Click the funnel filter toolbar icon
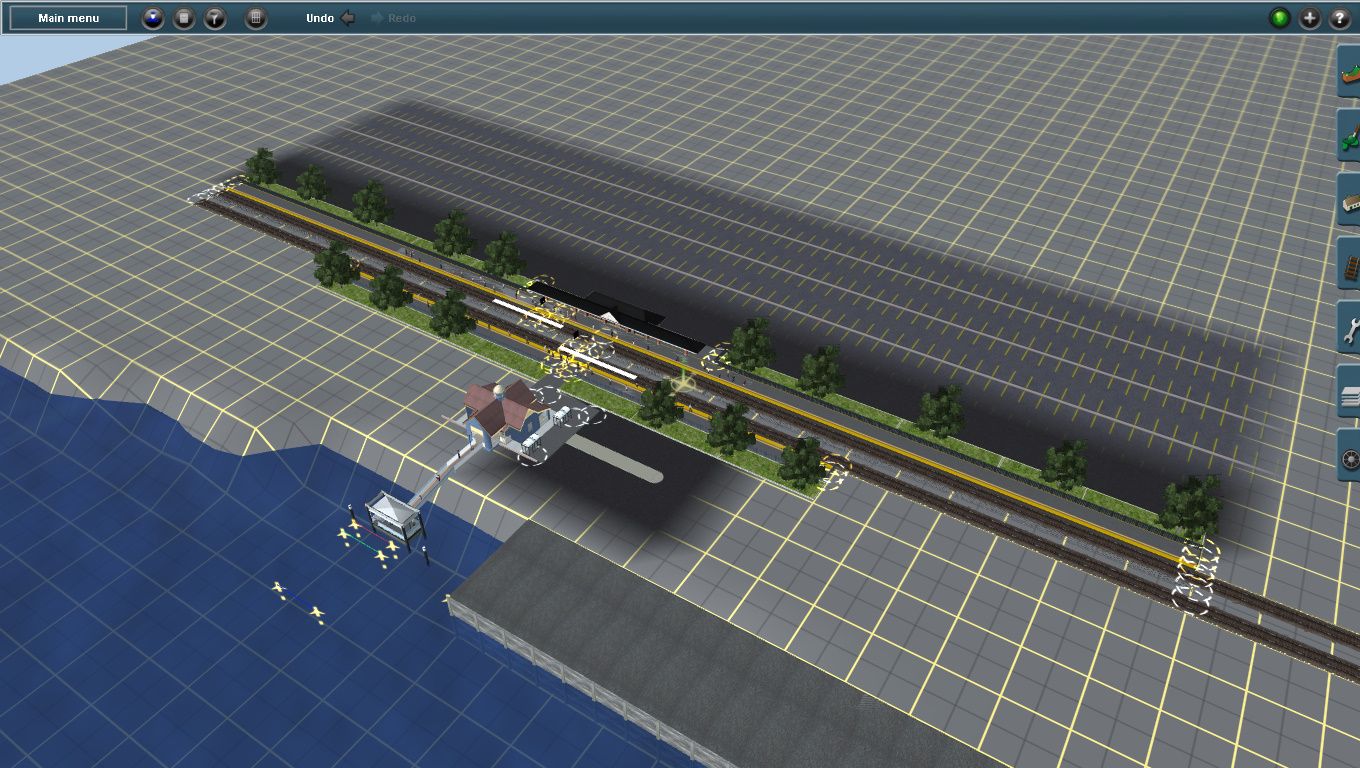Image resolution: width=1360 pixels, height=768 pixels. 215,18
